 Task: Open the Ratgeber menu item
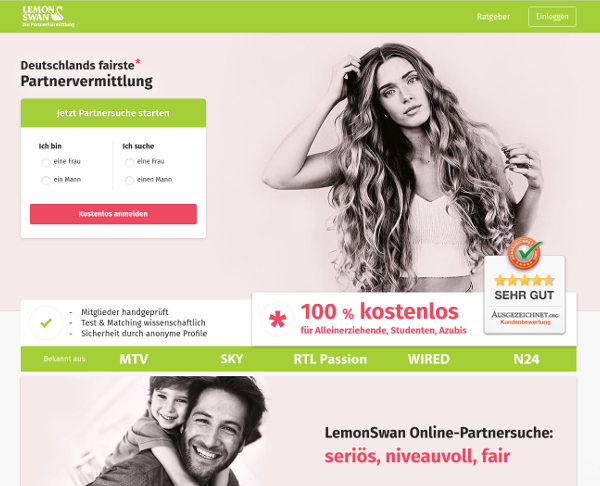click(493, 17)
